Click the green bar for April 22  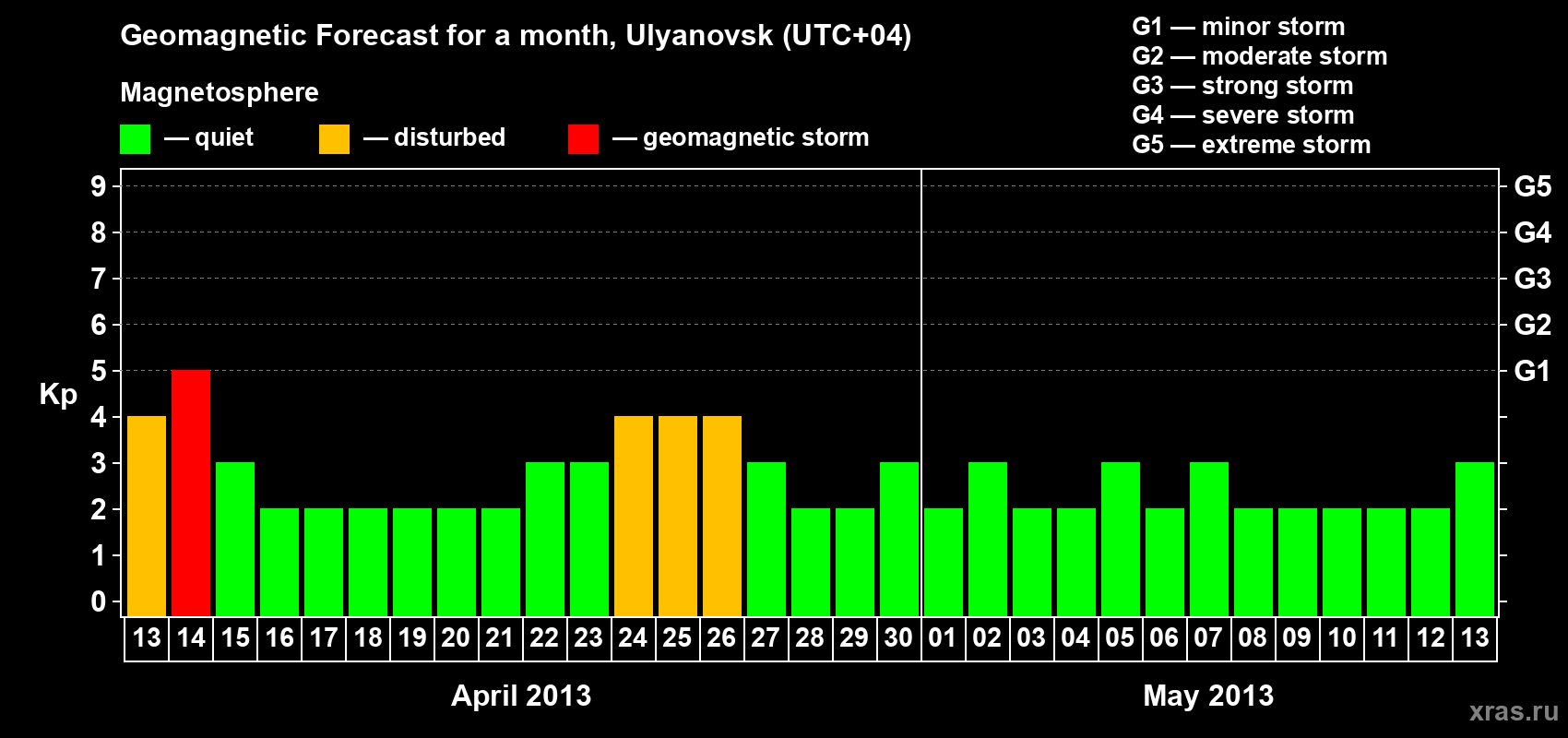545,540
